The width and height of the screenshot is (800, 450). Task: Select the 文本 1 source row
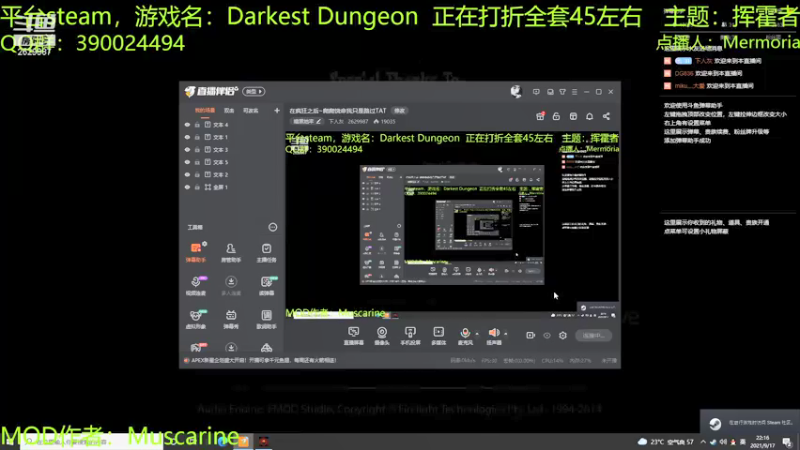coord(232,137)
